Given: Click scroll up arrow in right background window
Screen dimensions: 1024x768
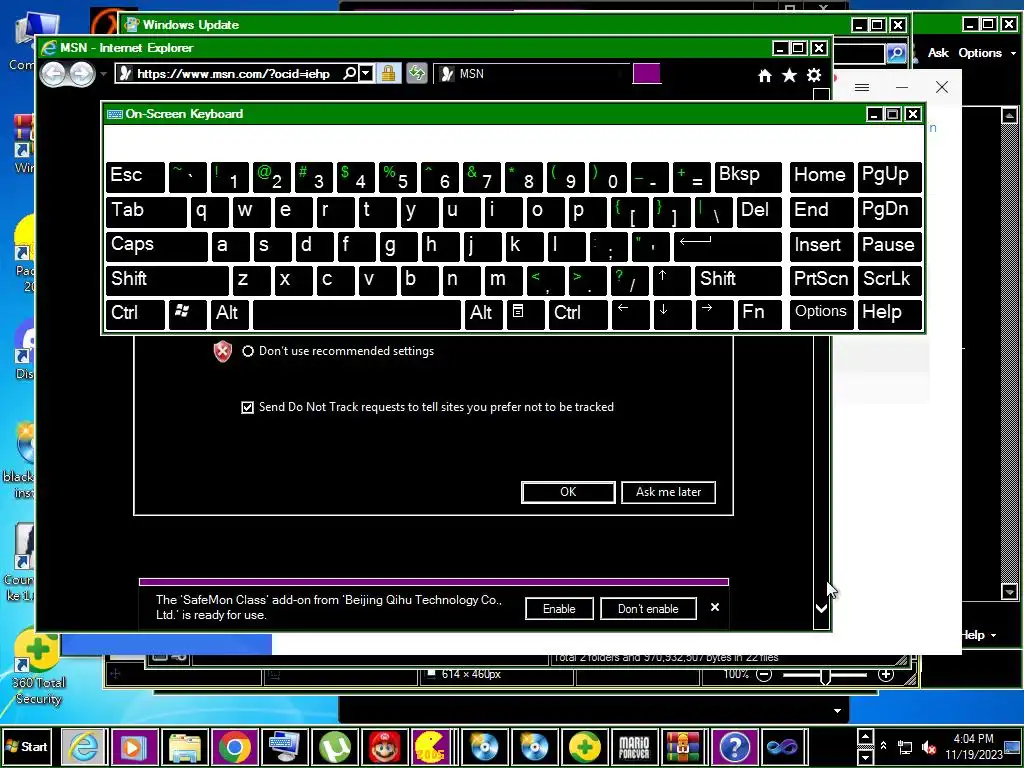Looking at the screenshot, I should click(x=1009, y=116).
